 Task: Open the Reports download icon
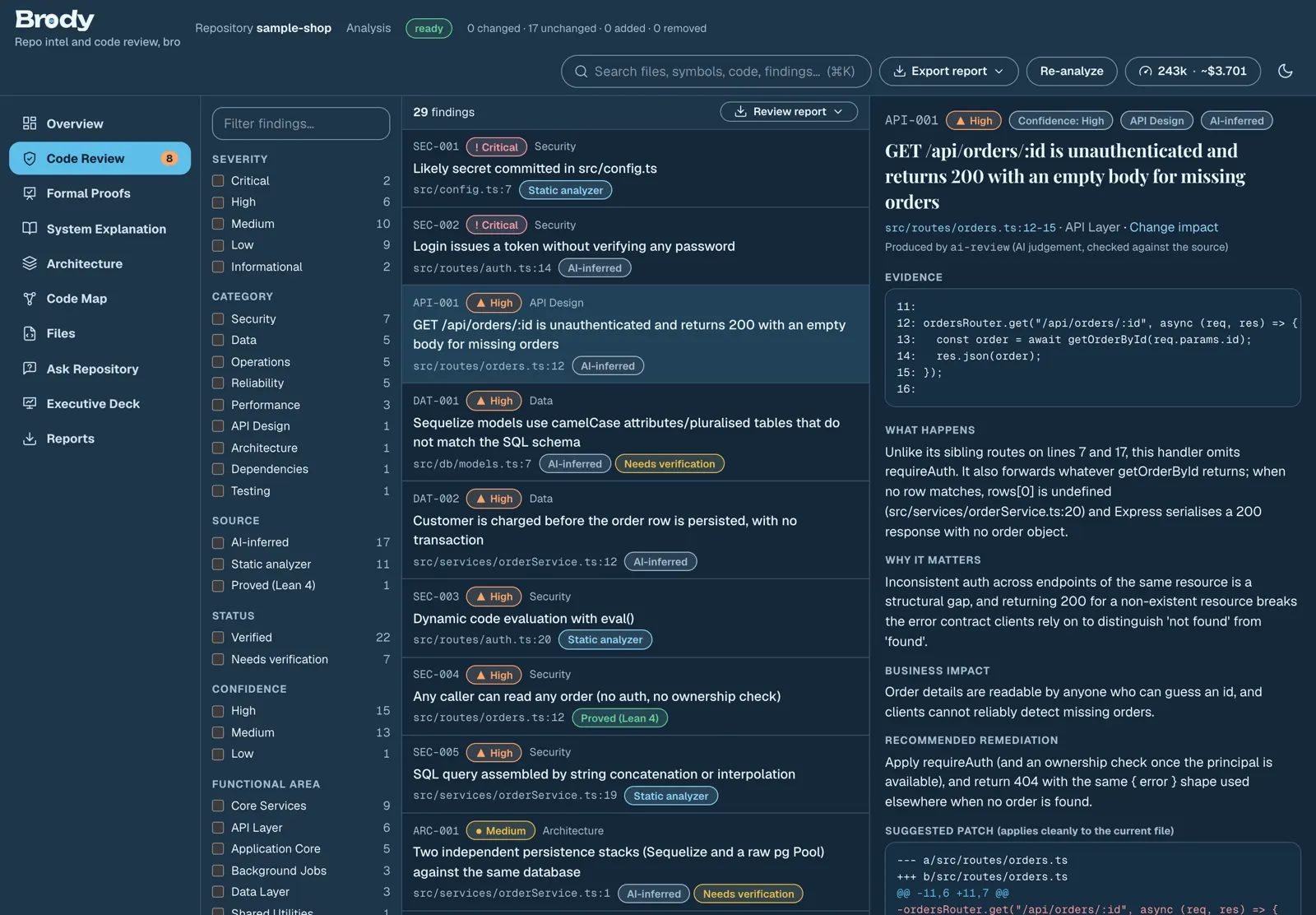30,439
